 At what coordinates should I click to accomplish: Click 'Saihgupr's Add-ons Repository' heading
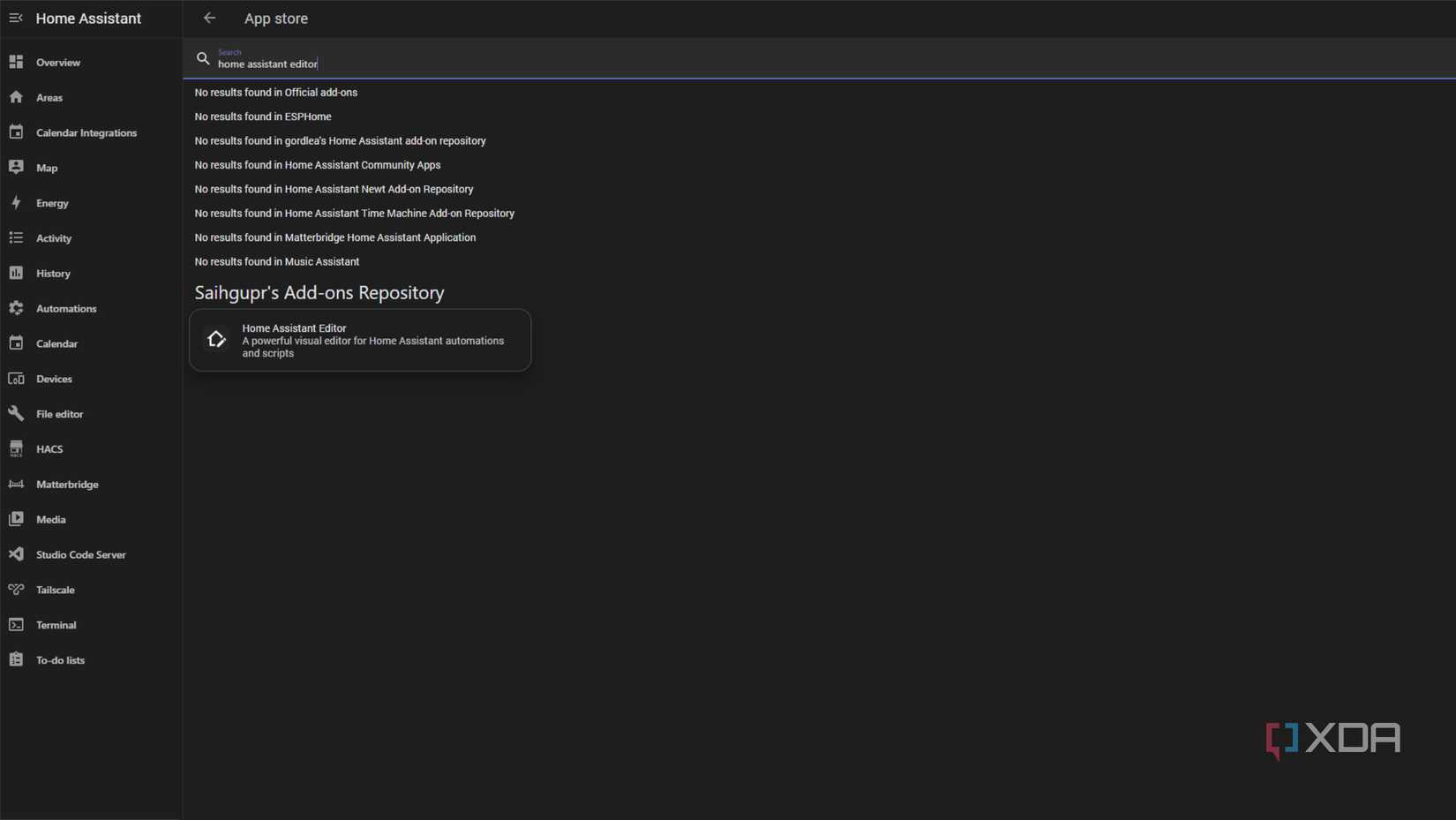[319, 292]
